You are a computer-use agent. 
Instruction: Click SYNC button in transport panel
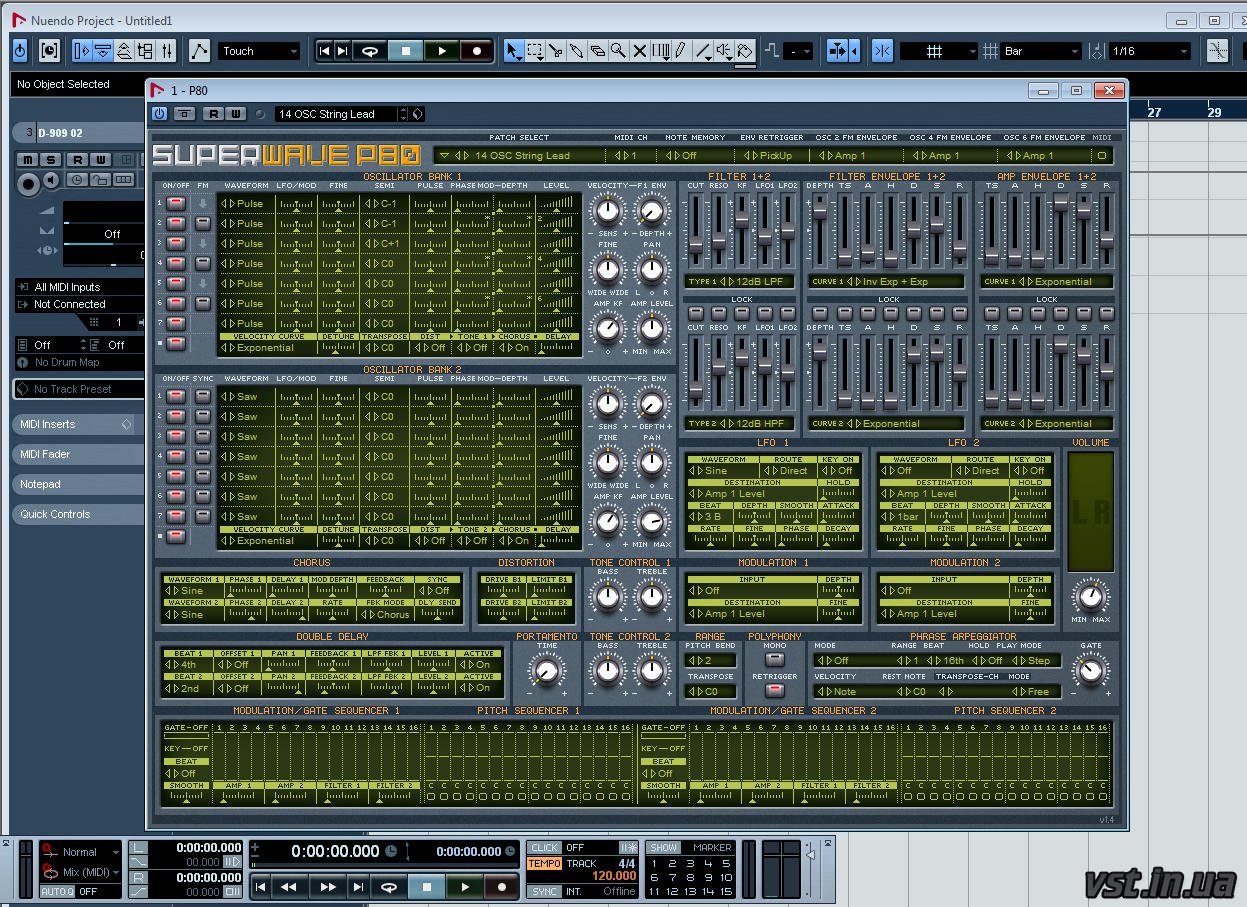[x=545, y=891]
